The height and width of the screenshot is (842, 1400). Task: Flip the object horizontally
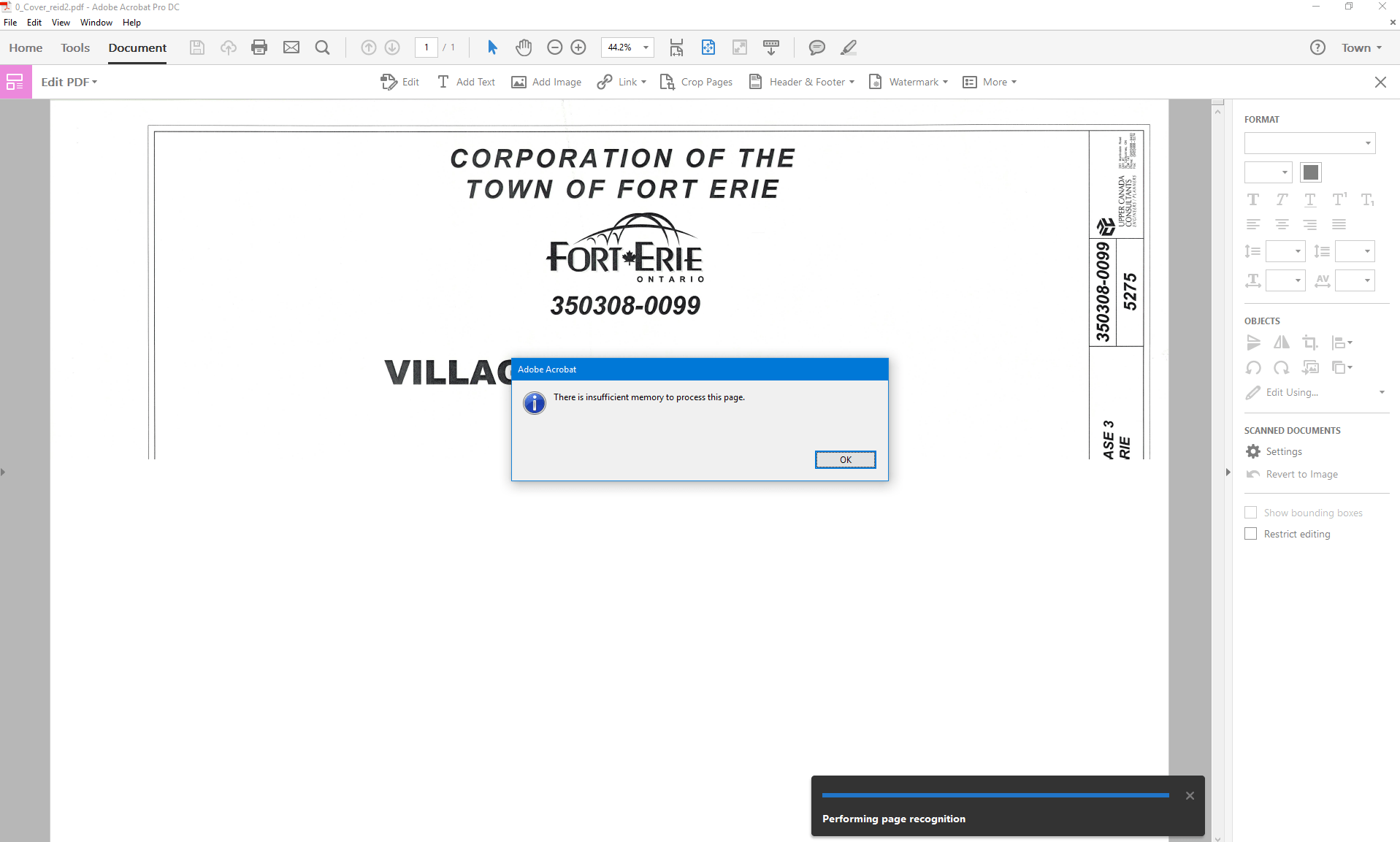1282,342
